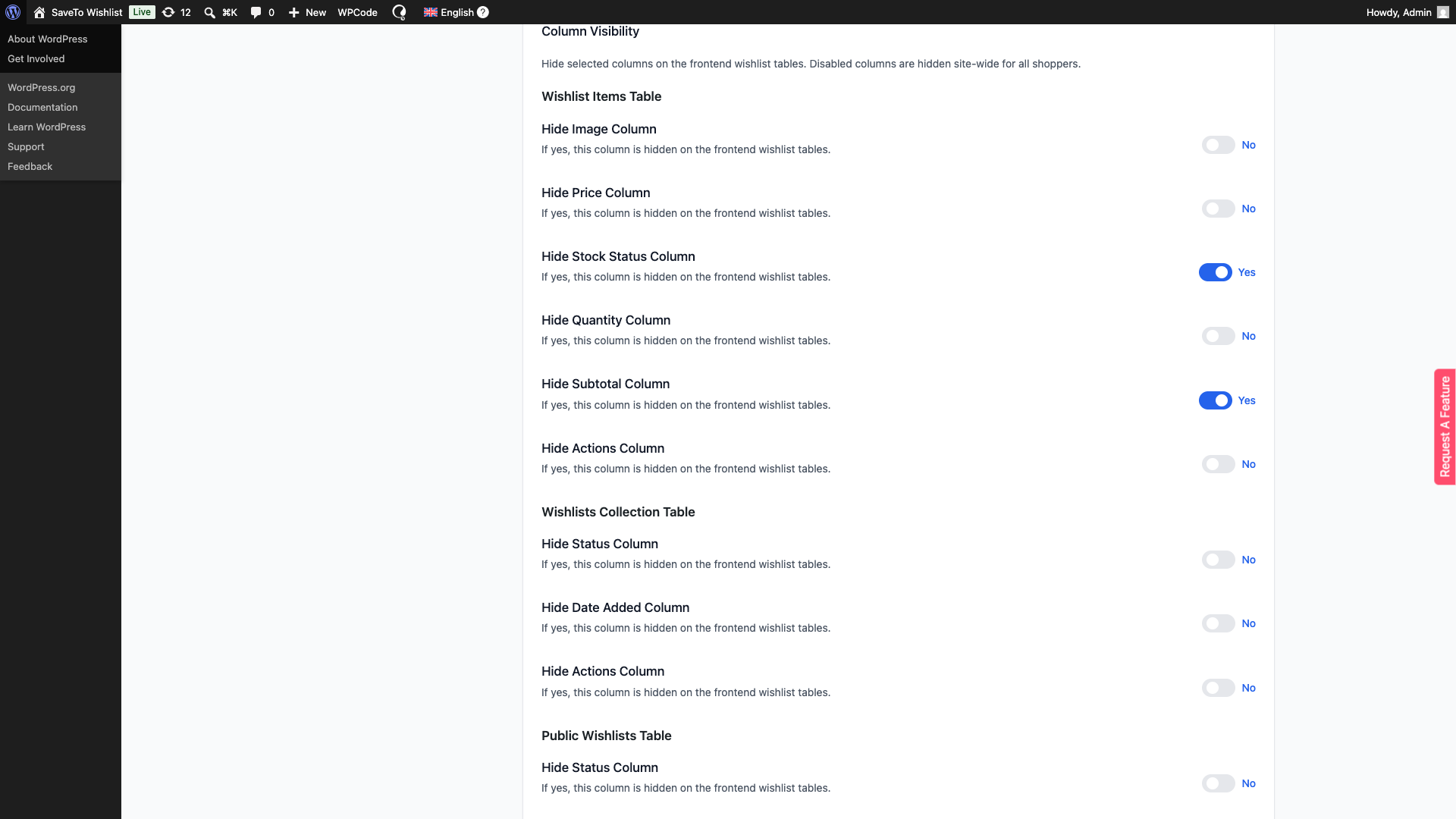Image resolution: width=1456 pixels, height=819 pixels.
Task: Toggle Collection Table Hide Status Column switch
Action: (1219, 560)
